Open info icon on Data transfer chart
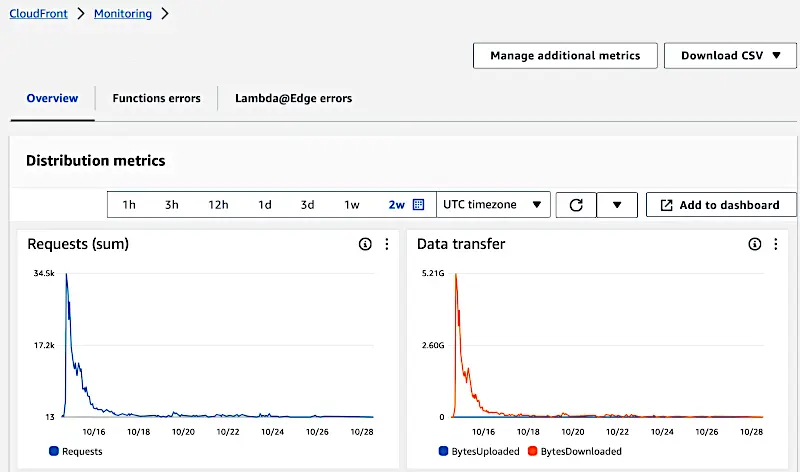Screen dimensions: 800x472 point(755,244)
